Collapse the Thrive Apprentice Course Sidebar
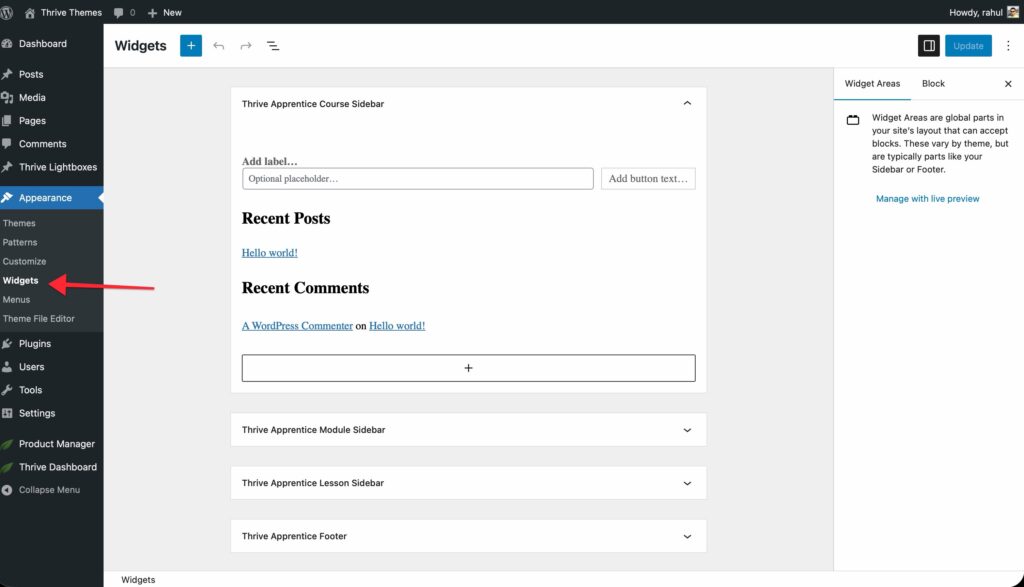Image resolution: width=1024 pixels, height=587 pixels. click(x=686, y=104)
